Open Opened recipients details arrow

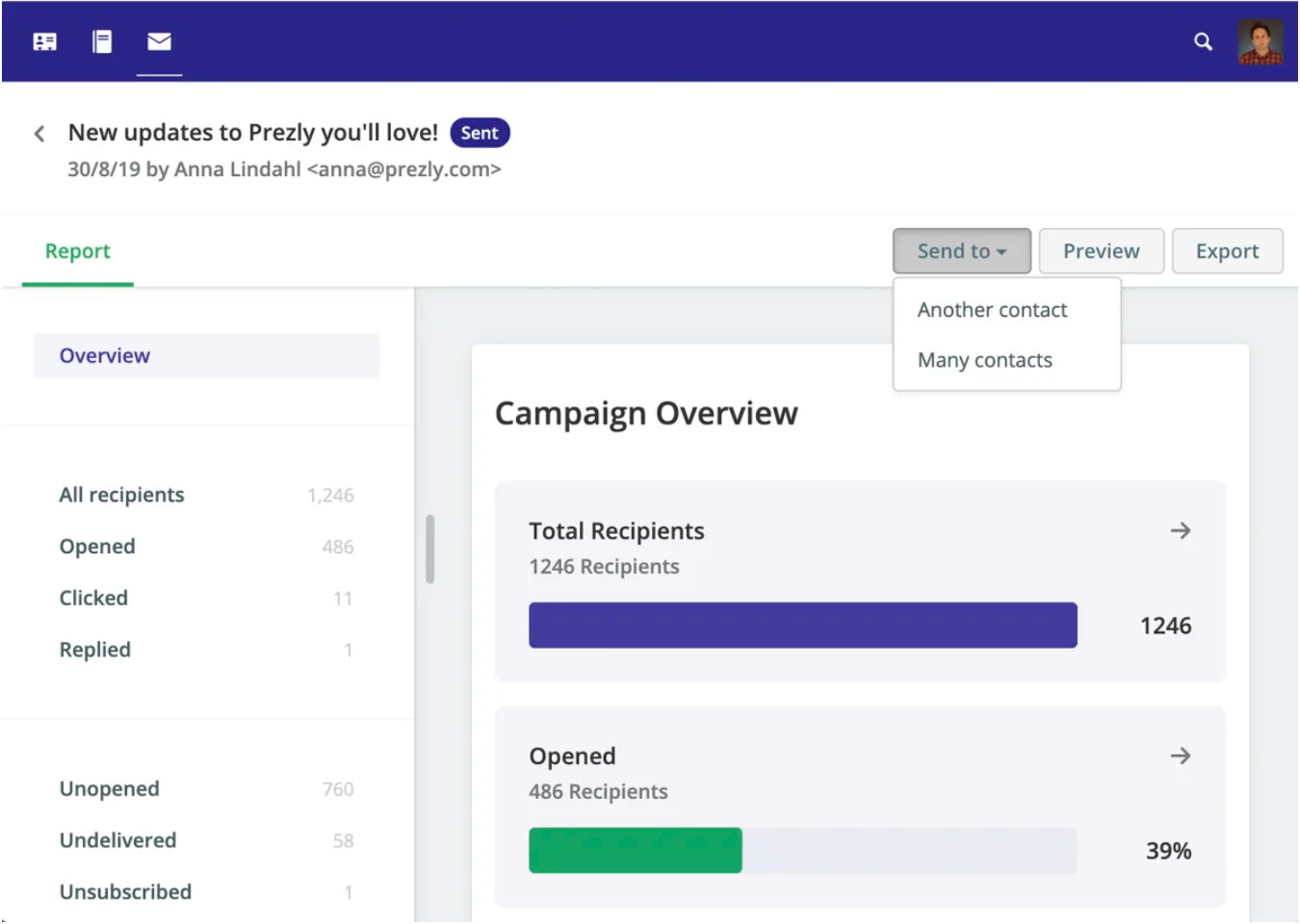pyautogui.click(x=1180, y=756)
